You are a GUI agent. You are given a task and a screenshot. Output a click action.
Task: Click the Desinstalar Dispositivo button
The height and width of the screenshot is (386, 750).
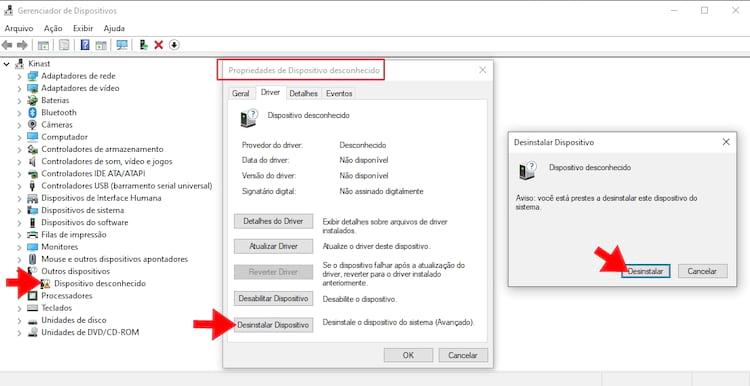(273, 325)
